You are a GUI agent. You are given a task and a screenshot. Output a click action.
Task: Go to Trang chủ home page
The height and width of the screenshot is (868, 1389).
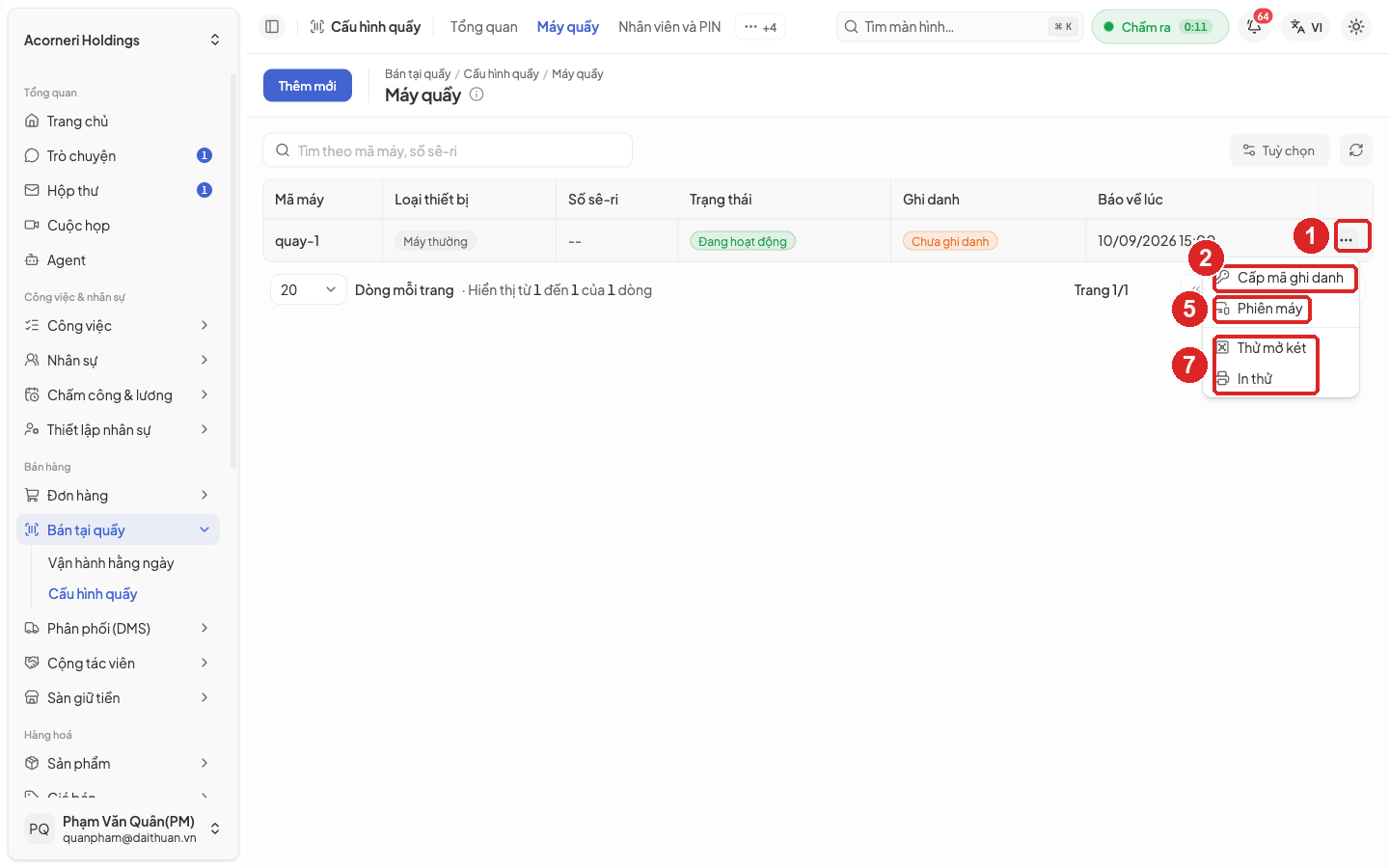[x=119, y=122]
